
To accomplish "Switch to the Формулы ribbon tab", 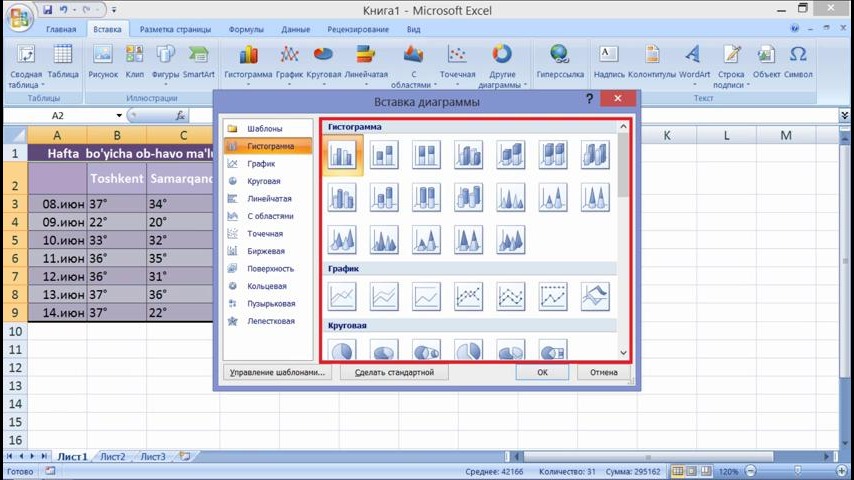I will (x=246, y=30).
